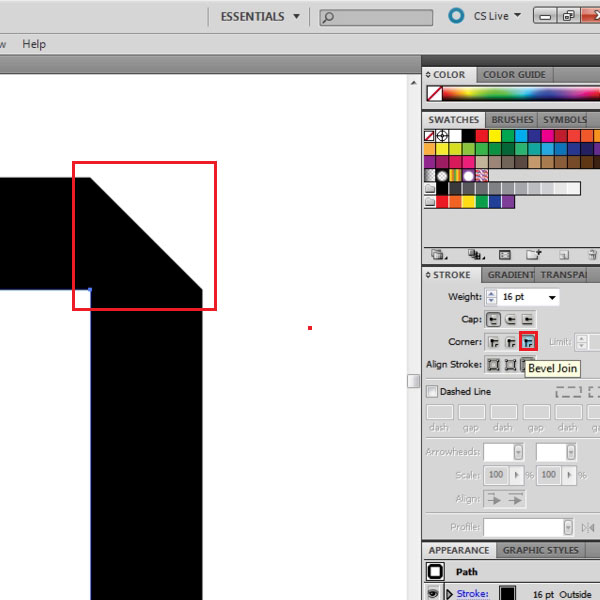Pick a color from the Color spectrum bar
The height and width of the screenshot is (600, 600).
521,94
